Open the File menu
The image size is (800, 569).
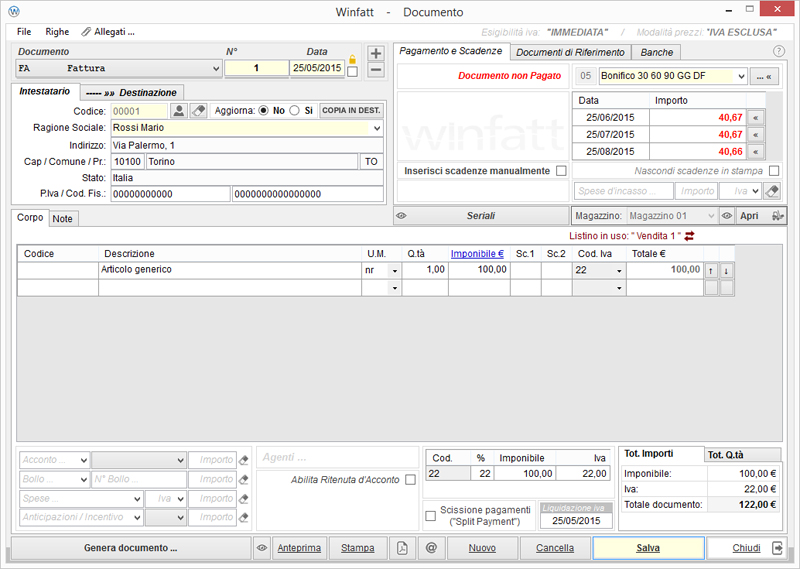click(24, 32)
